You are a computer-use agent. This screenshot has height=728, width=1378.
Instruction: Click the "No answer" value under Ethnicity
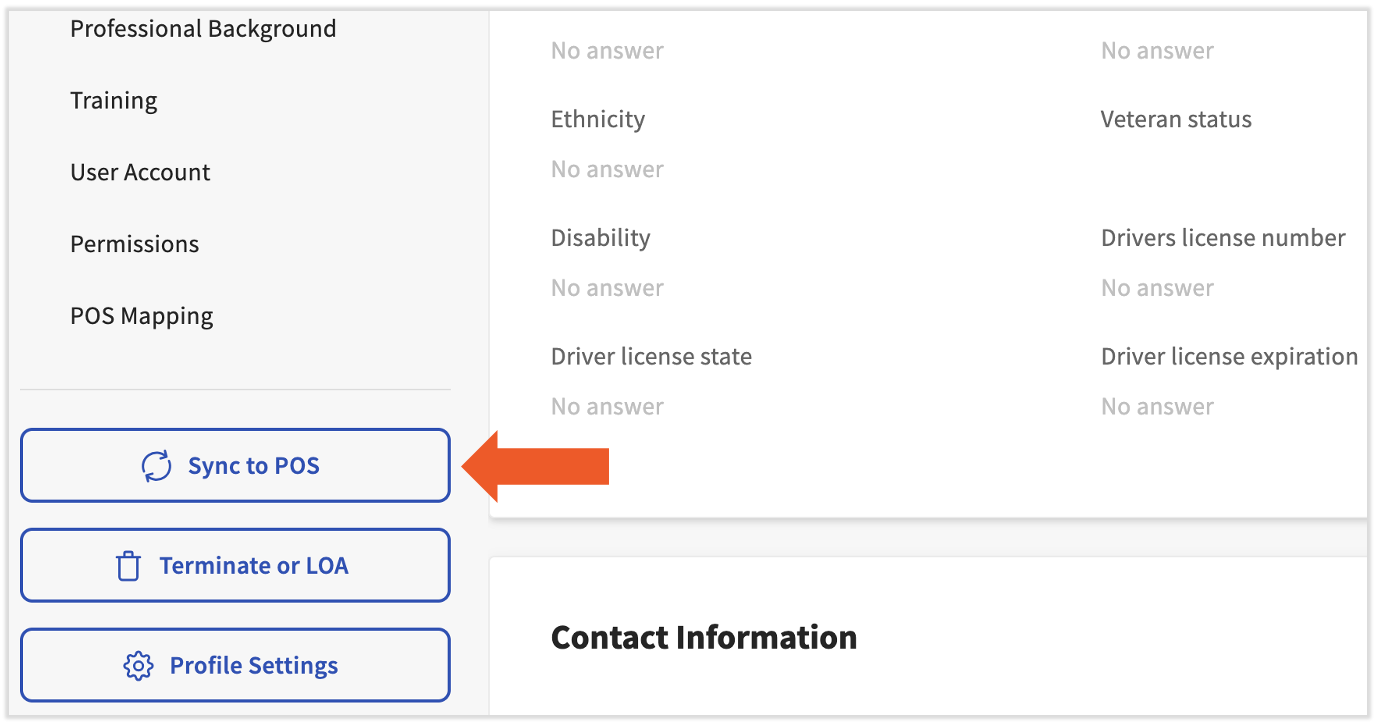coord(607,170)
